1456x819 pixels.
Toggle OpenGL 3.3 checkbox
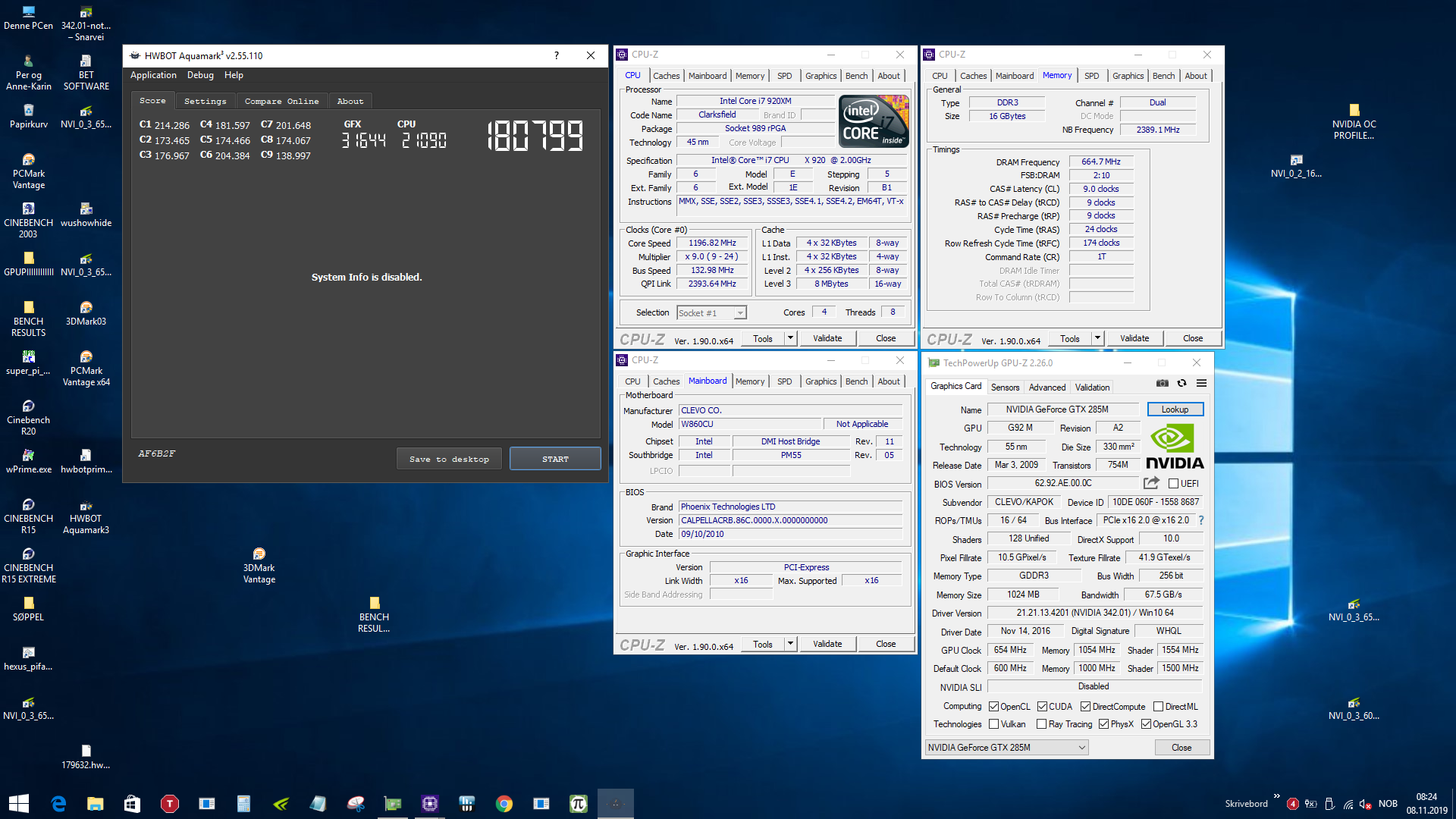click(1146, 724)
